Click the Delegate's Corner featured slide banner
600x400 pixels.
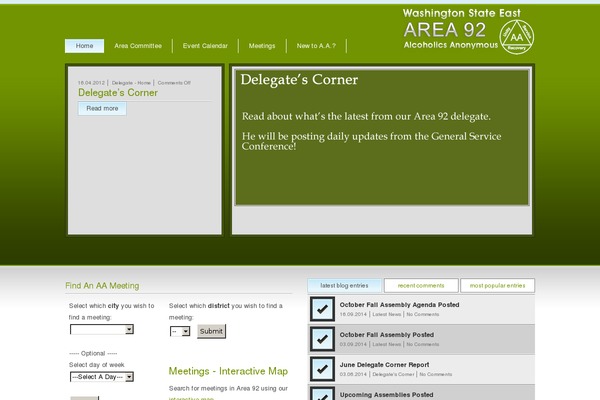pos(382,137)
